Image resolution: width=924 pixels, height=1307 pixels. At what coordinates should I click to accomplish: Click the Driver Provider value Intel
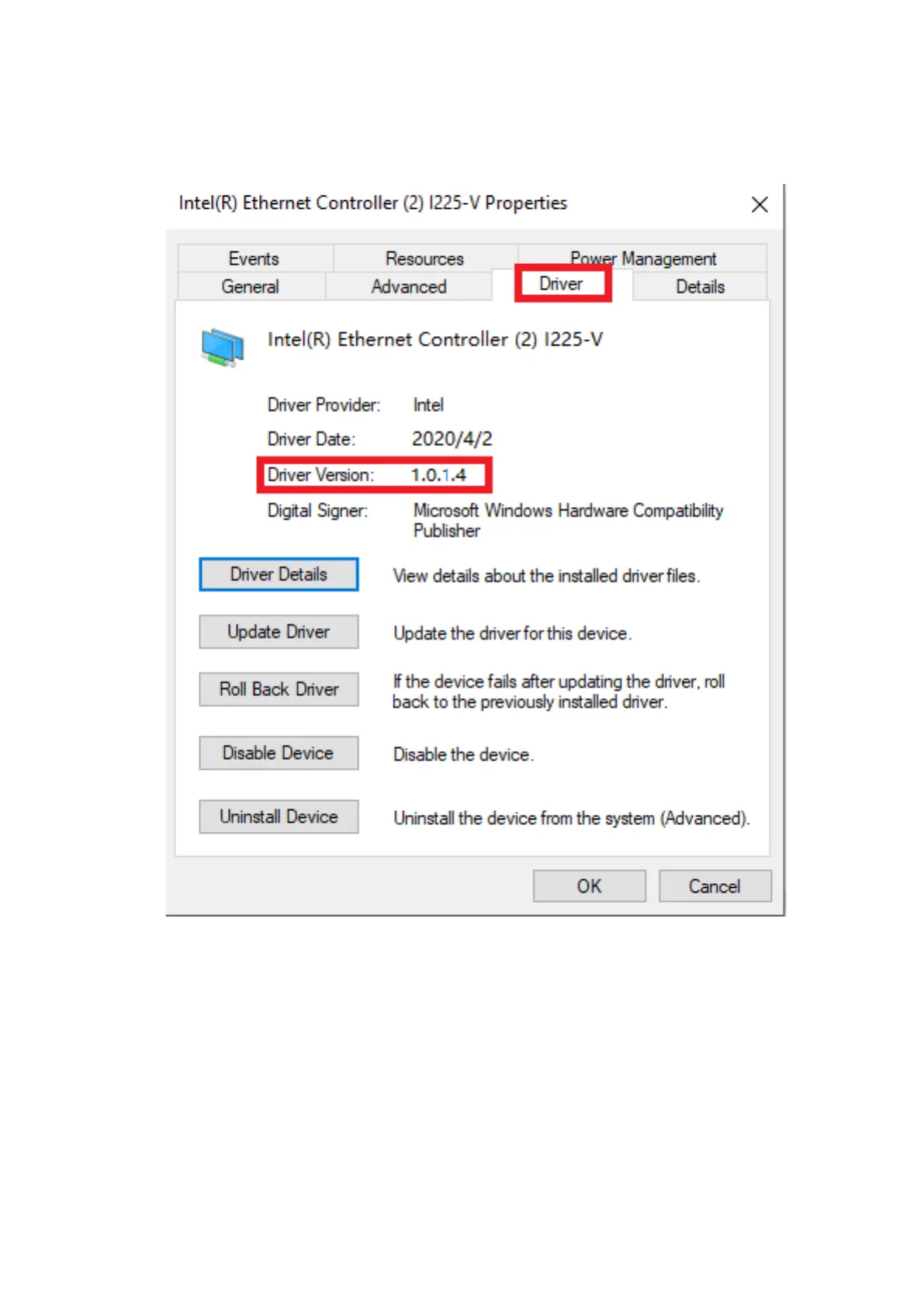click(x=428, y=405)
